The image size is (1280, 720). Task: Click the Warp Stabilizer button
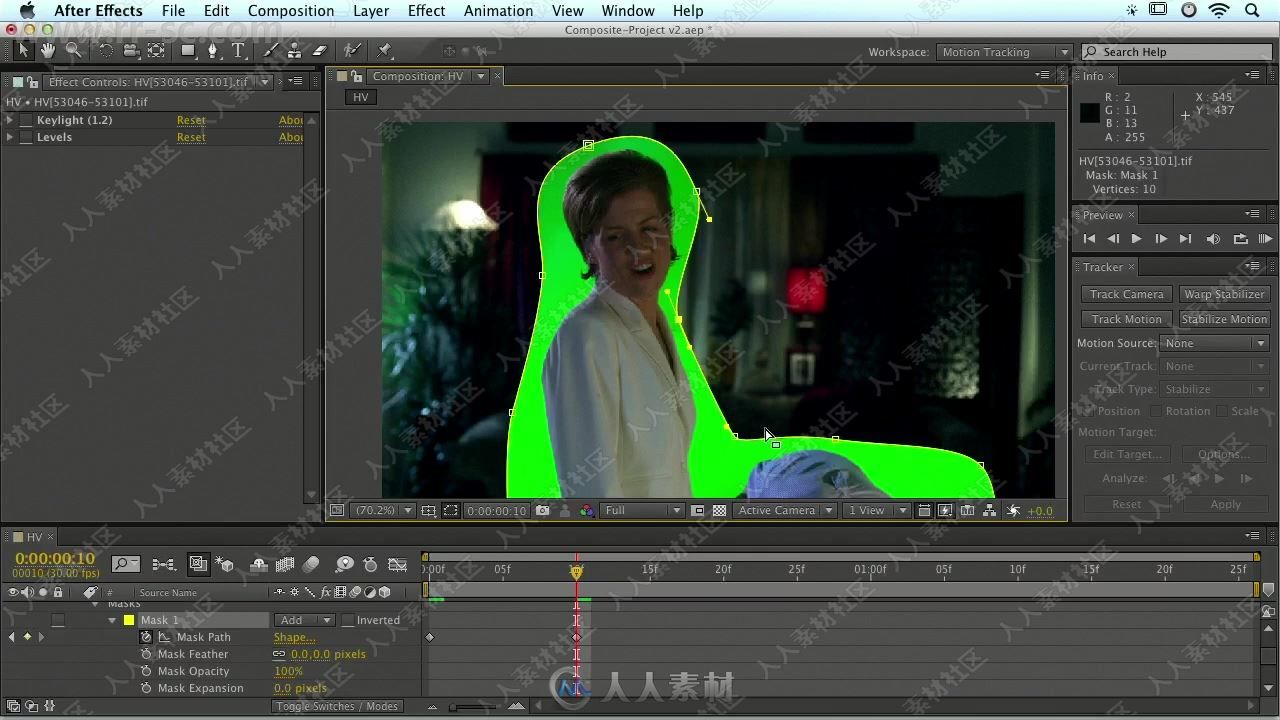click(1224, 294)
